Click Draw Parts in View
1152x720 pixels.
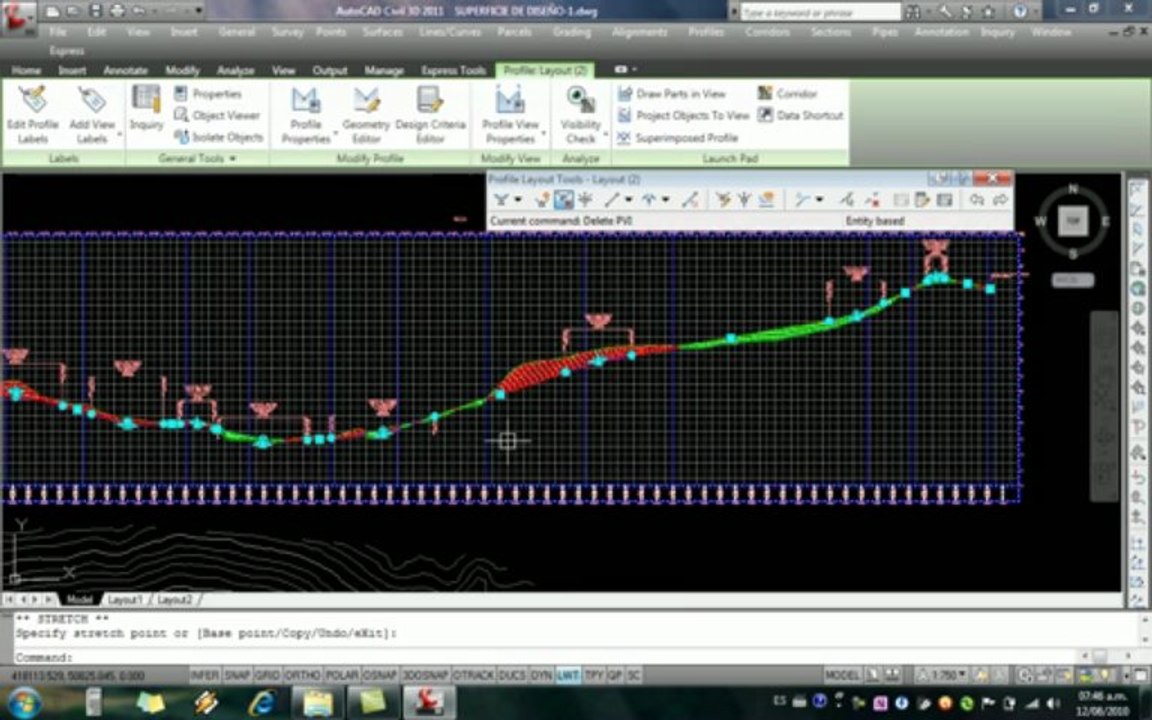(x=672, y=94)
